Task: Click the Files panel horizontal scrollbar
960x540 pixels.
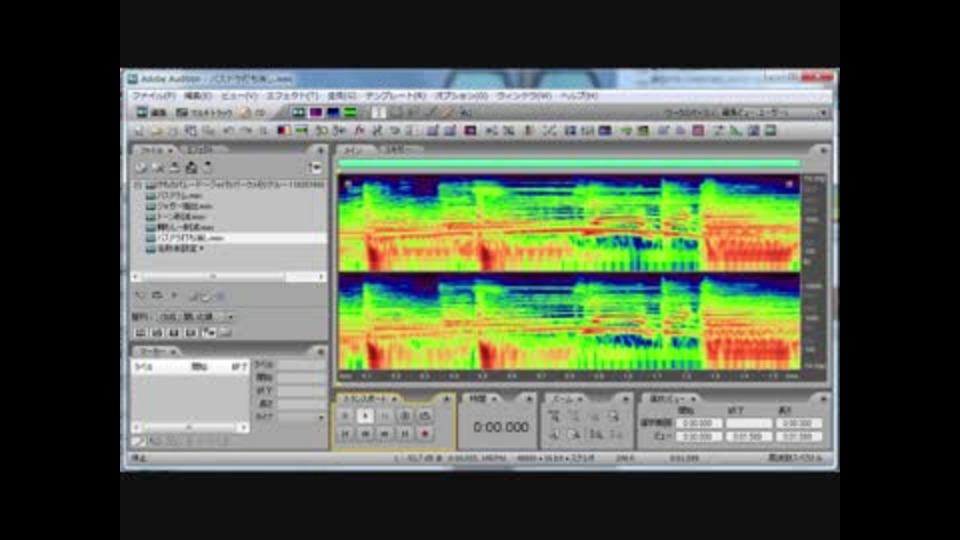Action: coord(228,277)
